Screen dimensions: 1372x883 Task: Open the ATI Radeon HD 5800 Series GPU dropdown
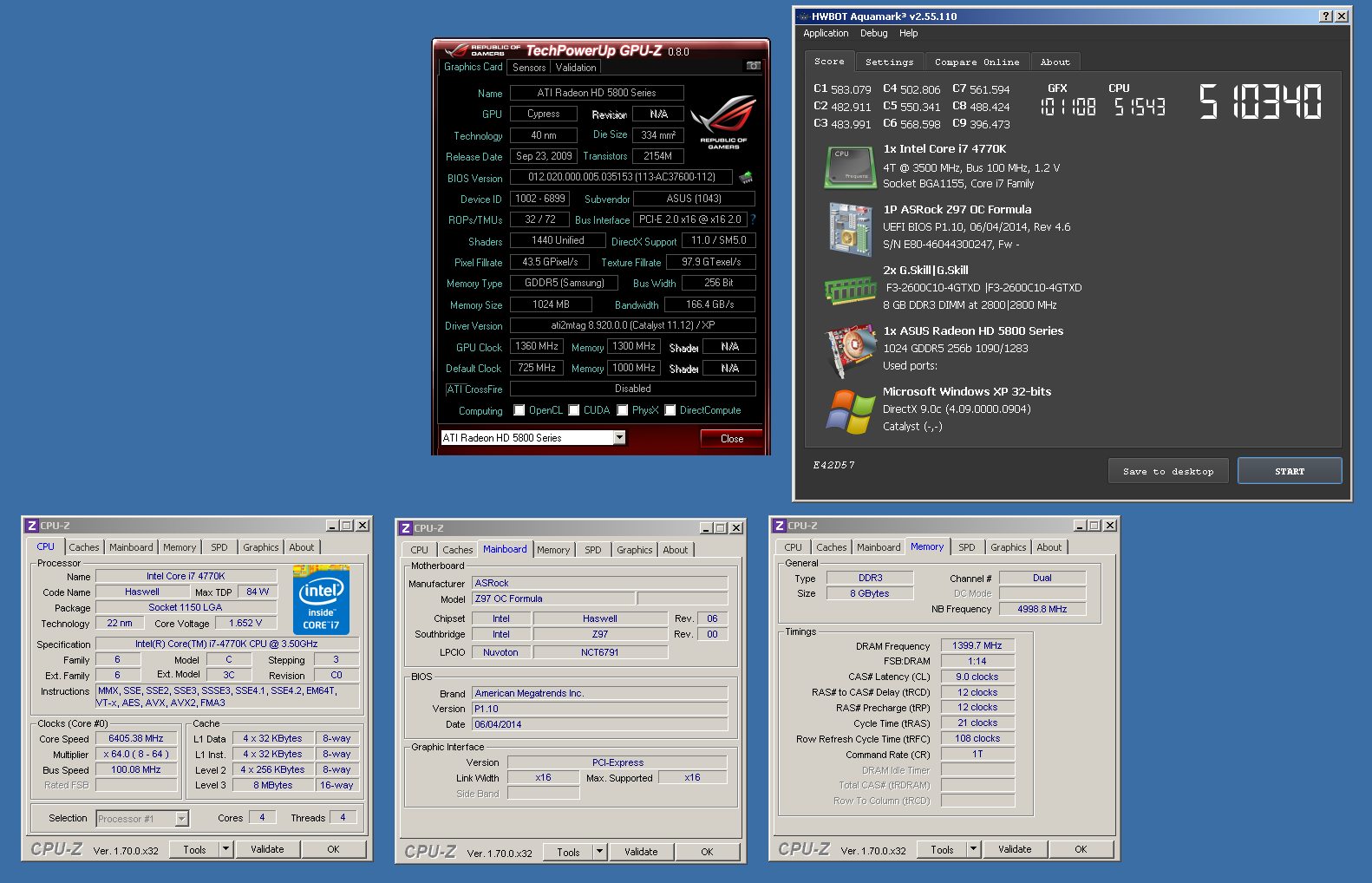click(x=619, y=438)
